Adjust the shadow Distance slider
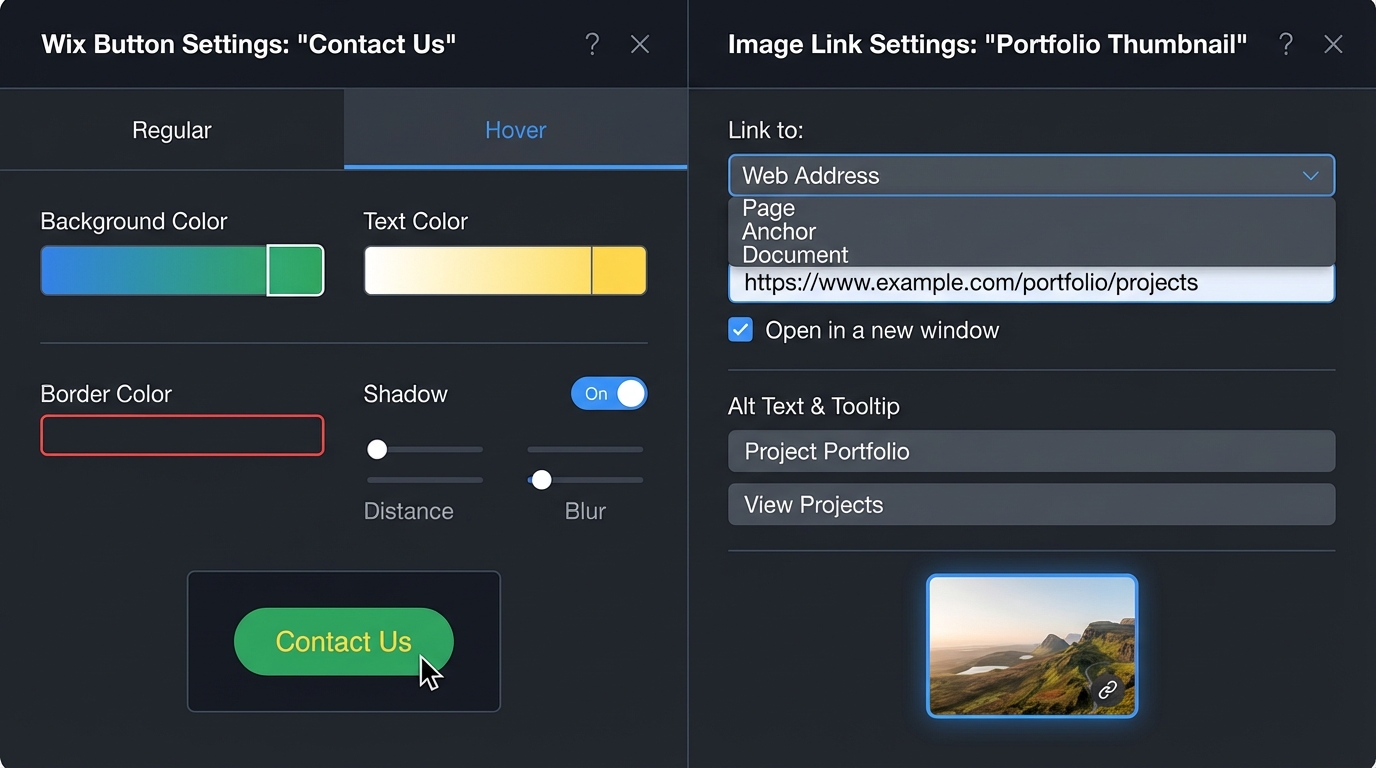This screenshot has height=768, width=1376. point(377,449)
